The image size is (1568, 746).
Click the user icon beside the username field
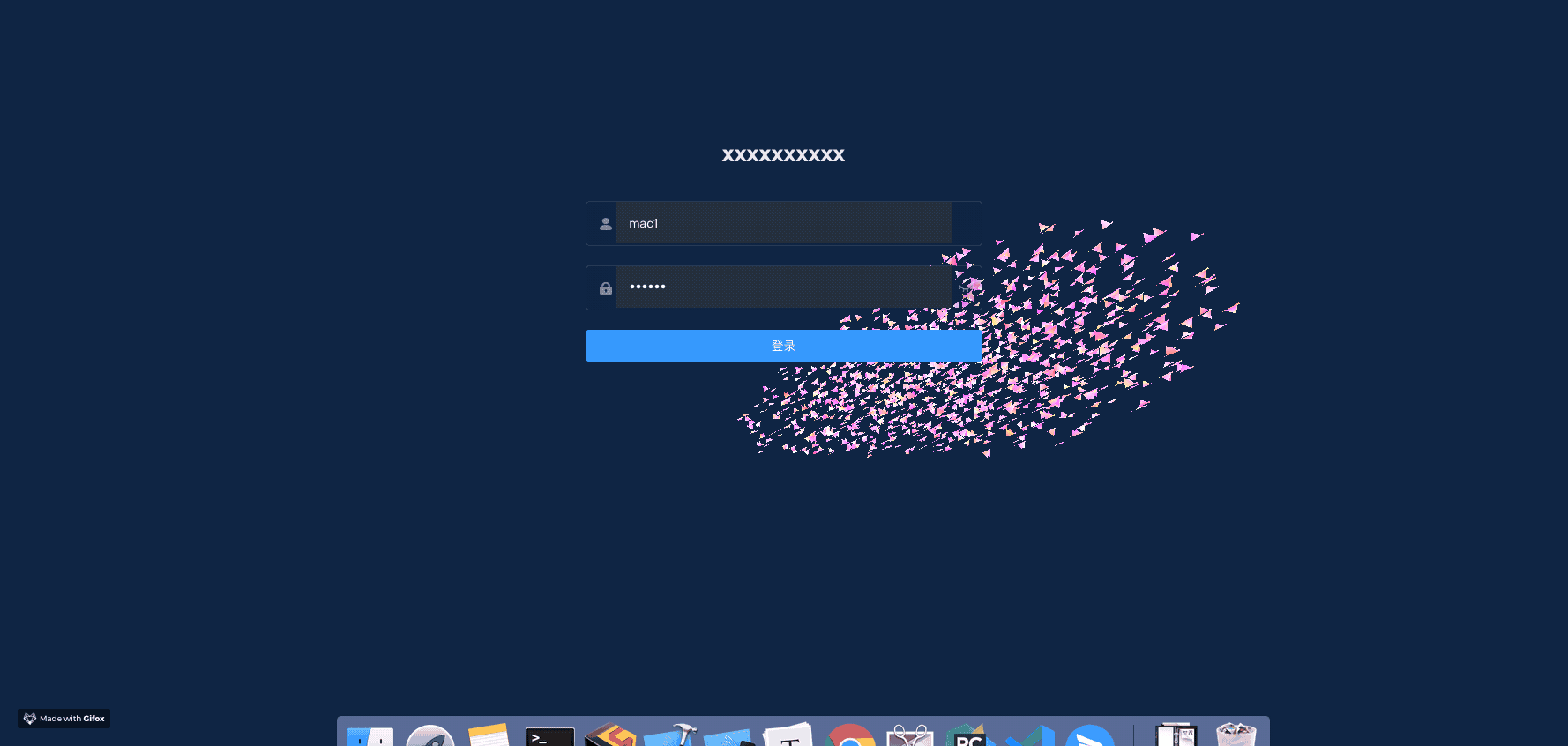click(x=605, y=224)
